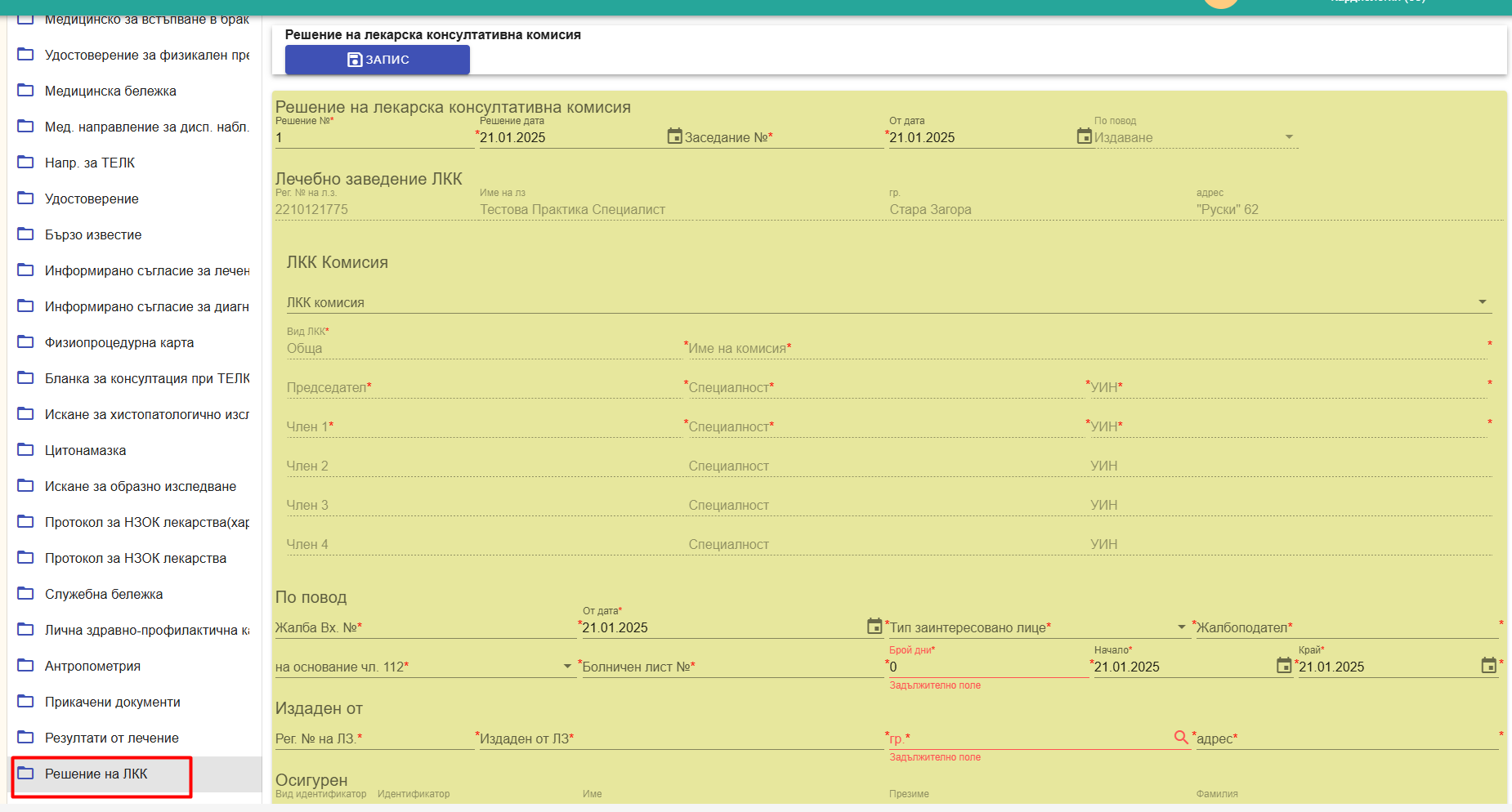Click the Рег. № на ЛЗ input
The height and width of the screenshot is (812, 1512).
pos(374,738)
